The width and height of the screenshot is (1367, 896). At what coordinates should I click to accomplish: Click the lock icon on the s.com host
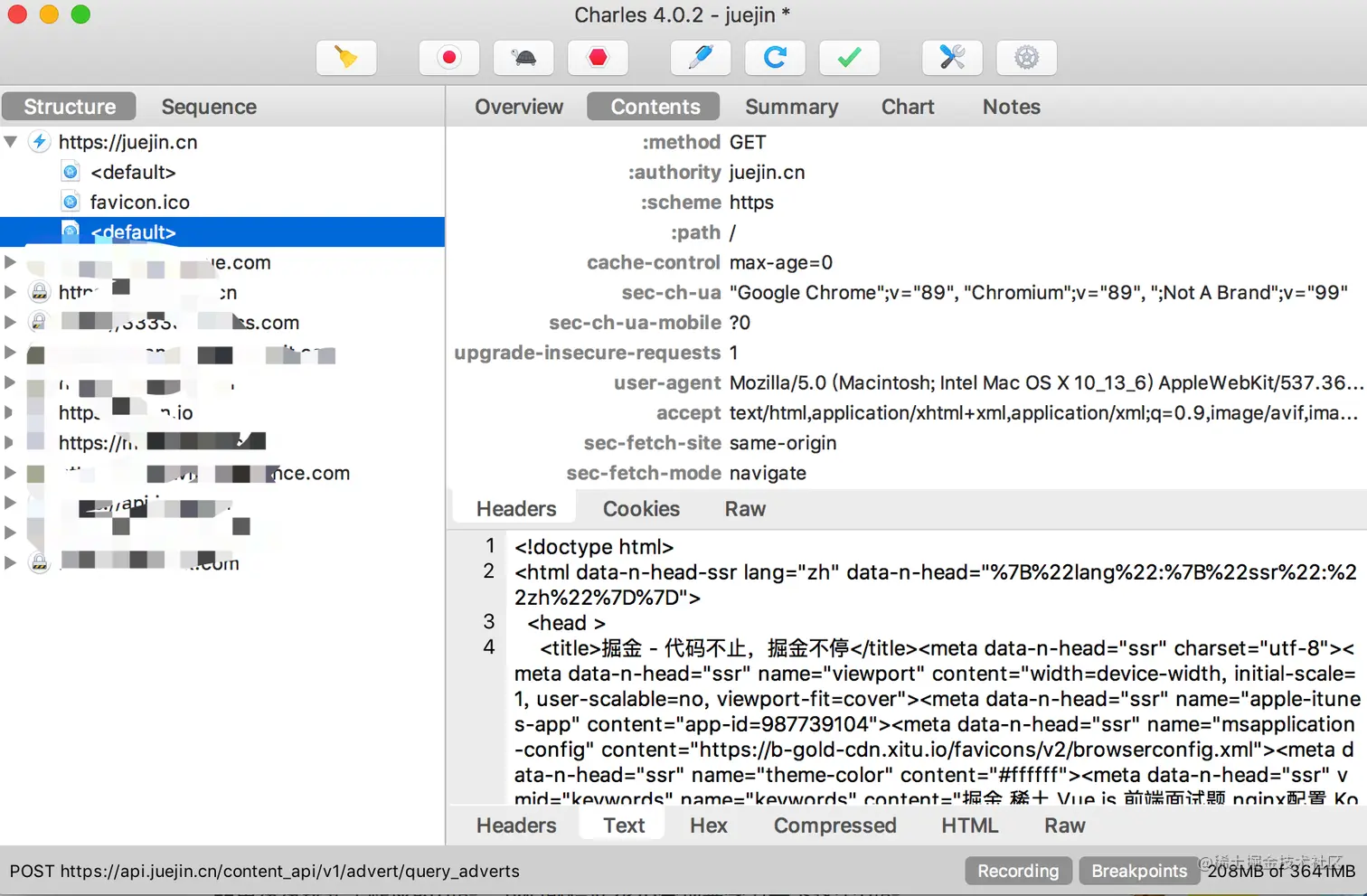pos(39,322)
